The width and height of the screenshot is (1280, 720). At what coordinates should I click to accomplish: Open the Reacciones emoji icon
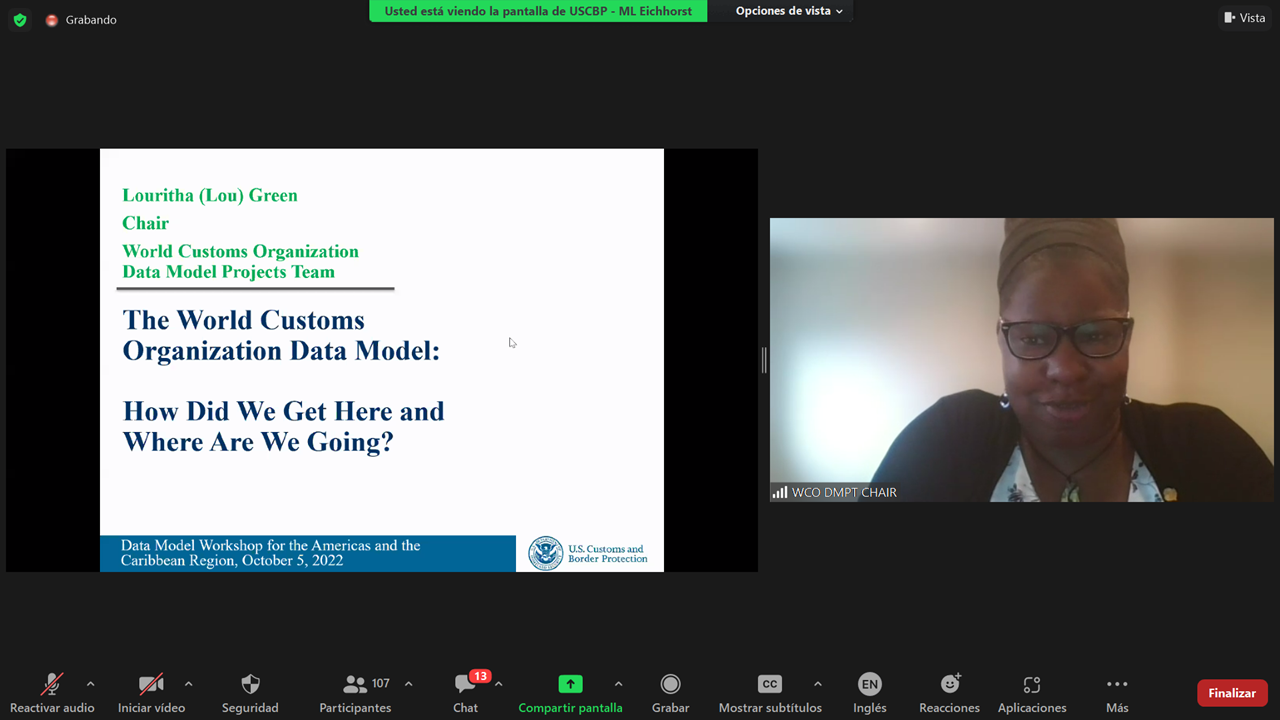point(950,684)
